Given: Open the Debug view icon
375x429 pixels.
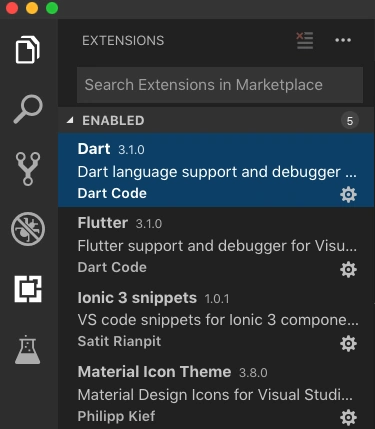Looking at the screenshot, I should [28, 229].
